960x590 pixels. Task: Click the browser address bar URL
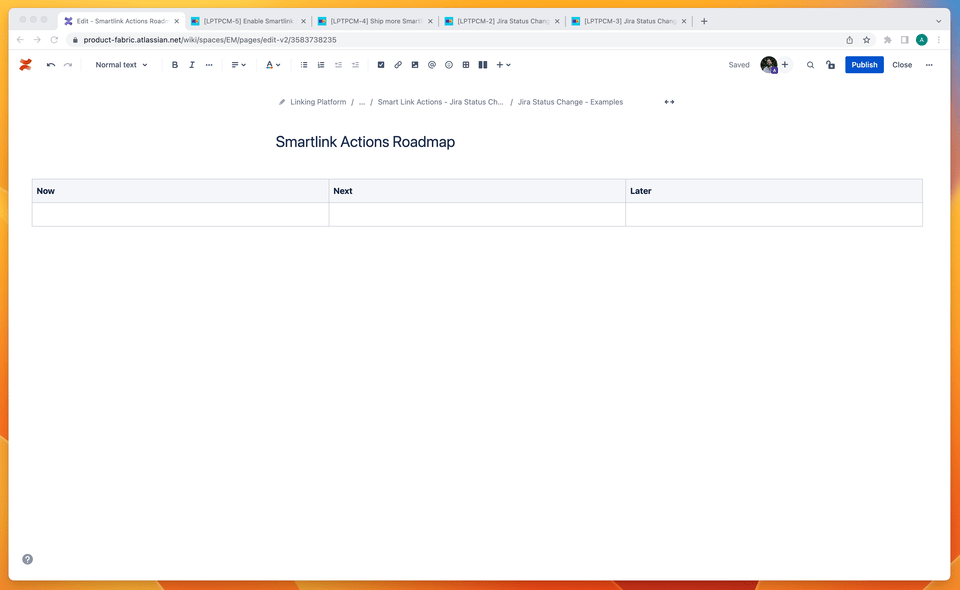[210, 40]
